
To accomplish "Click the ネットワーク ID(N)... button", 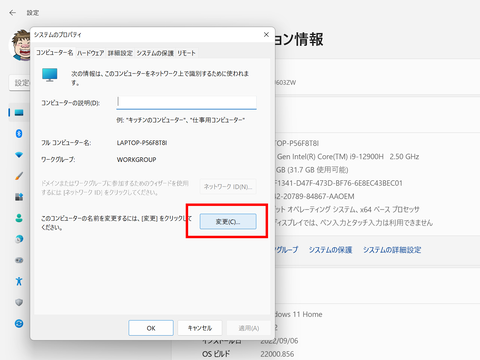I will [x=228, y=187].
